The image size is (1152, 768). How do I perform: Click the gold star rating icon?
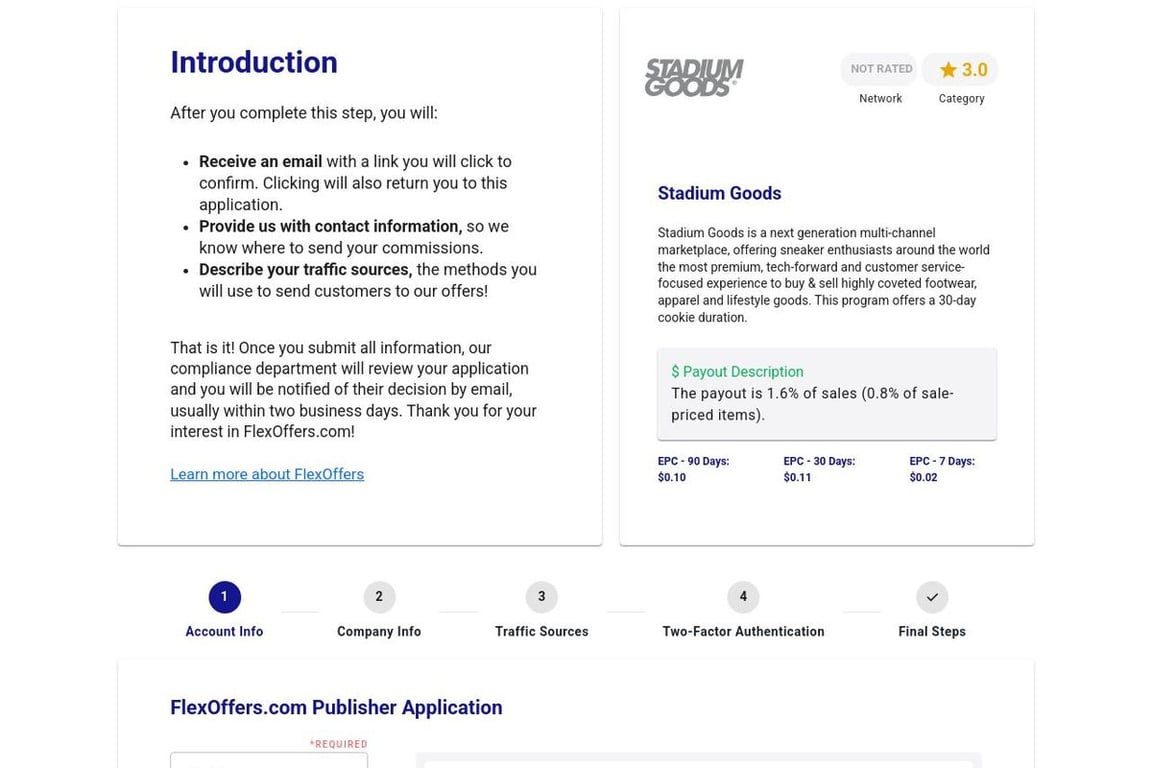coord(948,70)
